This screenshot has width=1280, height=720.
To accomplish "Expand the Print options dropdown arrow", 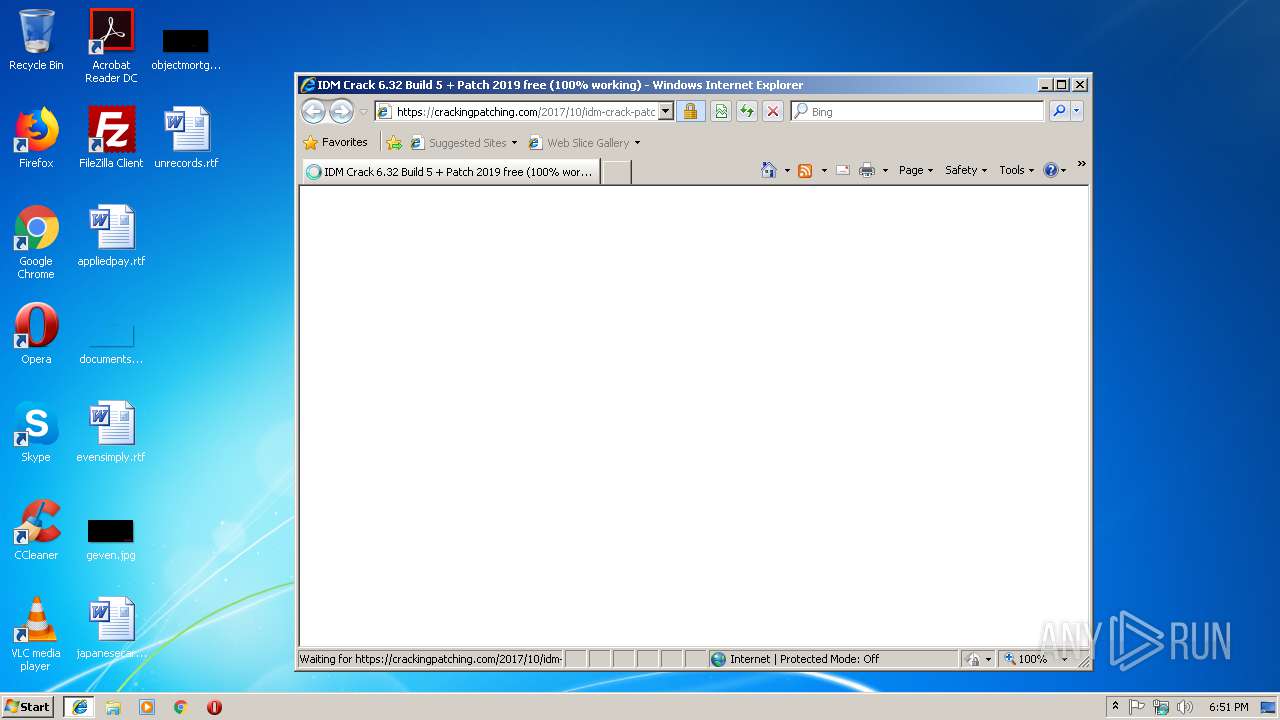I will click(x=885, y=170).
